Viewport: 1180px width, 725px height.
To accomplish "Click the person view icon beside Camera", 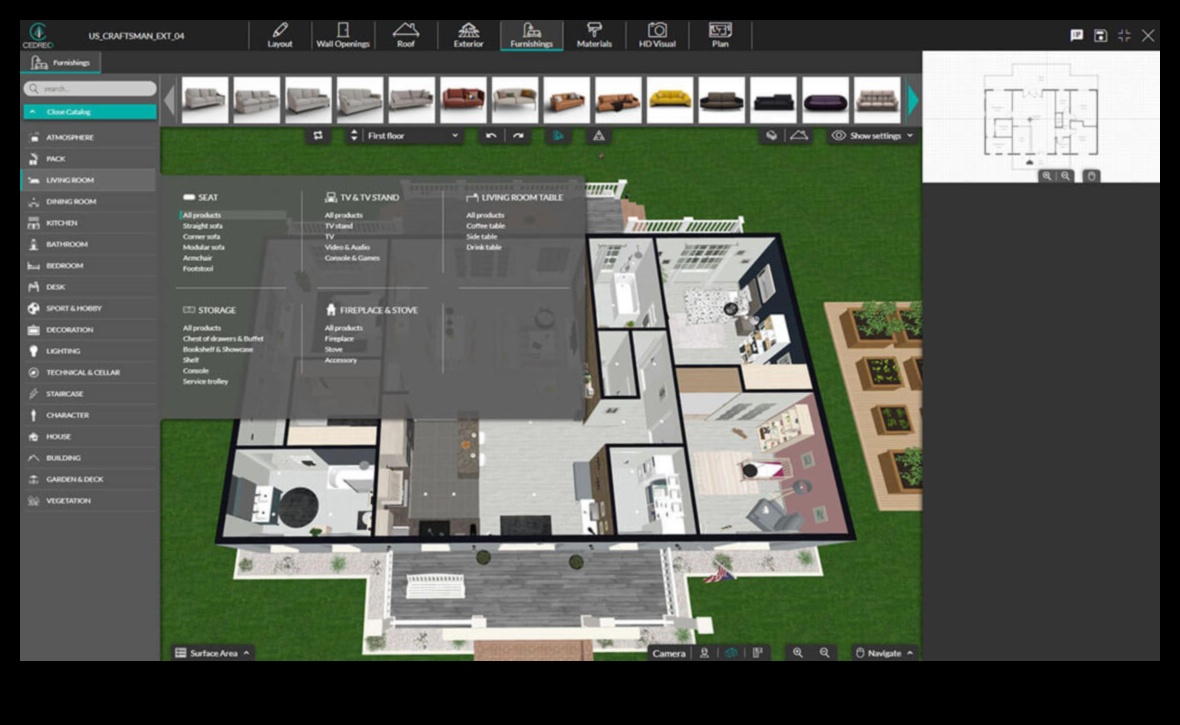I will click(704, 653).
